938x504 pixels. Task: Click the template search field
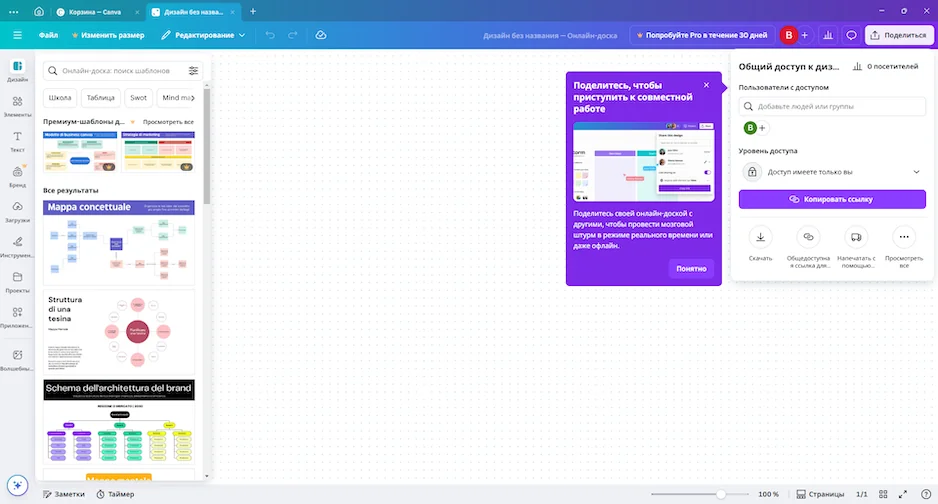pos(123,71)
